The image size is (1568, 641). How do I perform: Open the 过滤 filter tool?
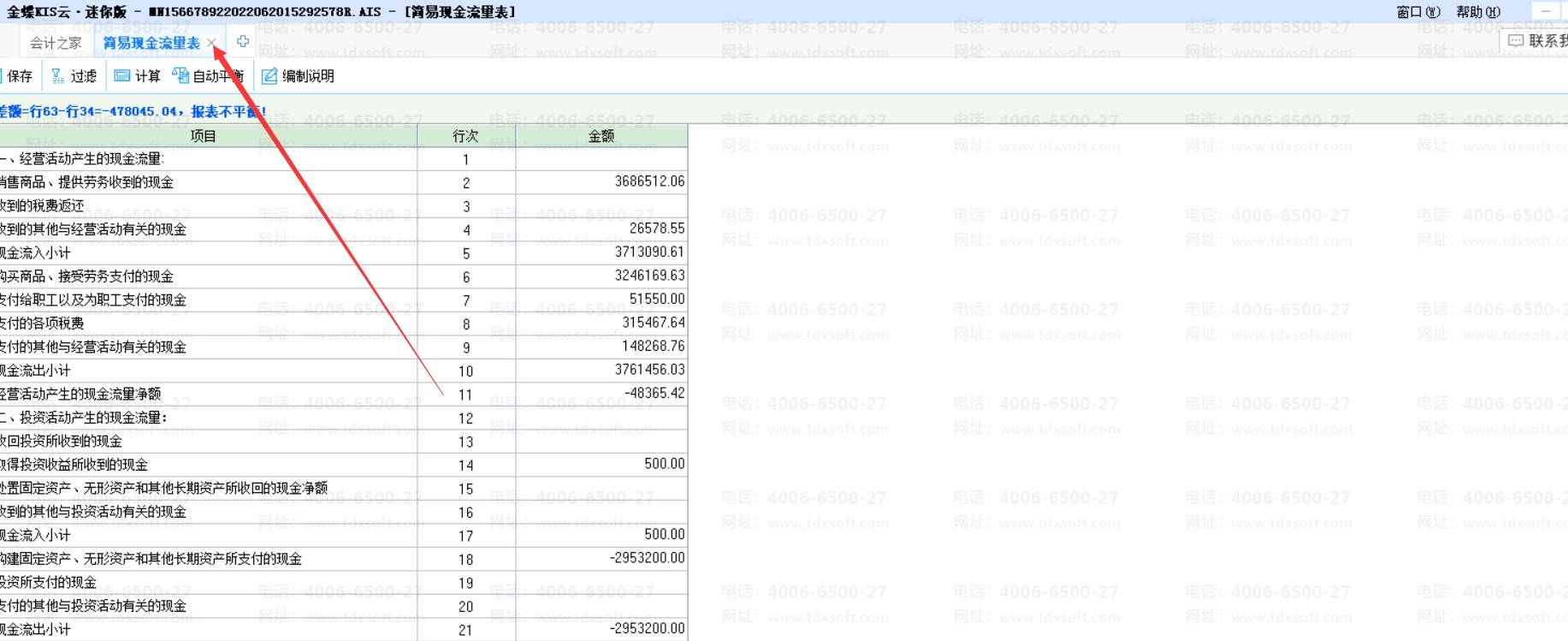[74, 76]
